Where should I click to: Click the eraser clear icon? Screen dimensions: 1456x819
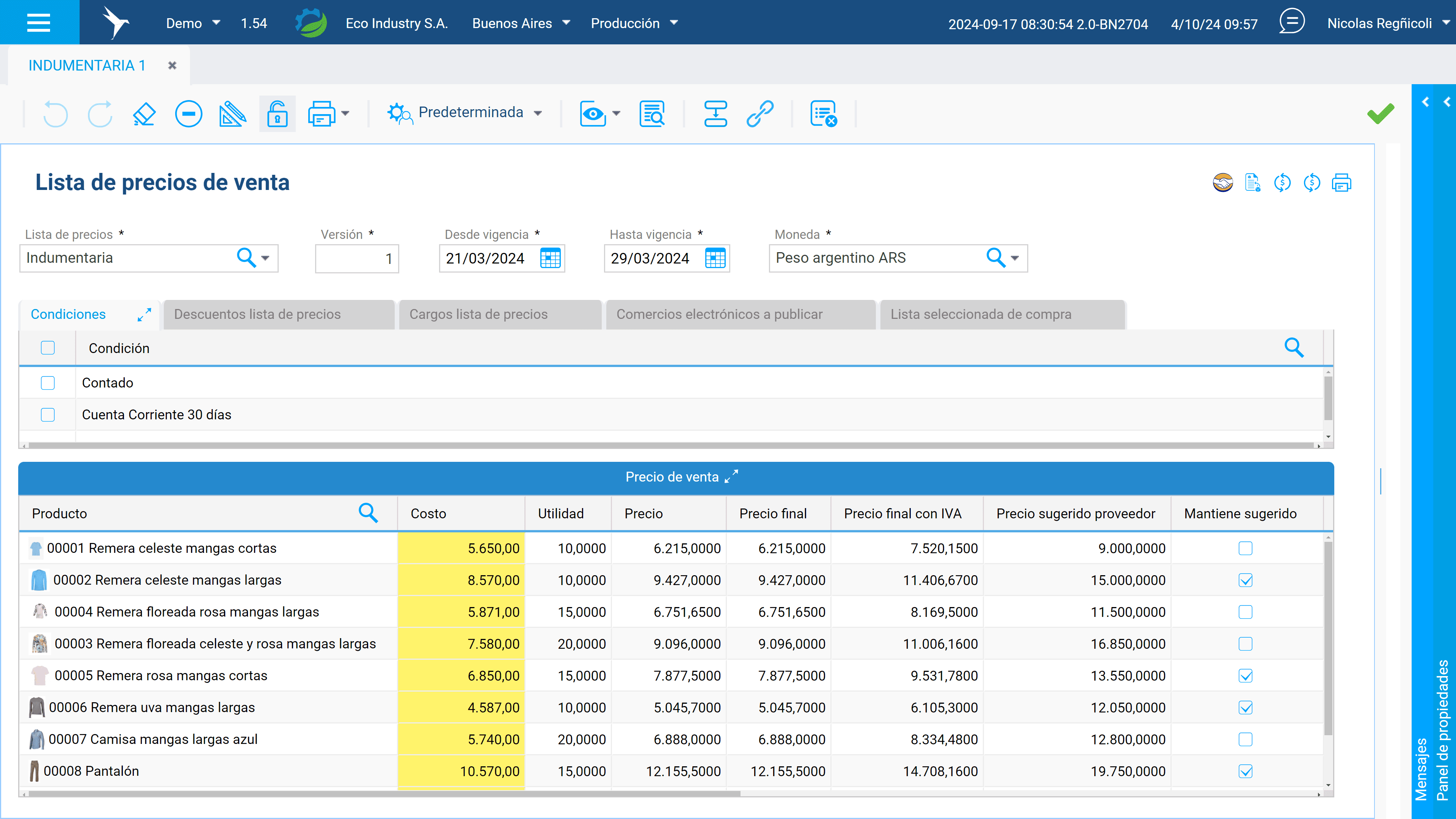(144, 114)
